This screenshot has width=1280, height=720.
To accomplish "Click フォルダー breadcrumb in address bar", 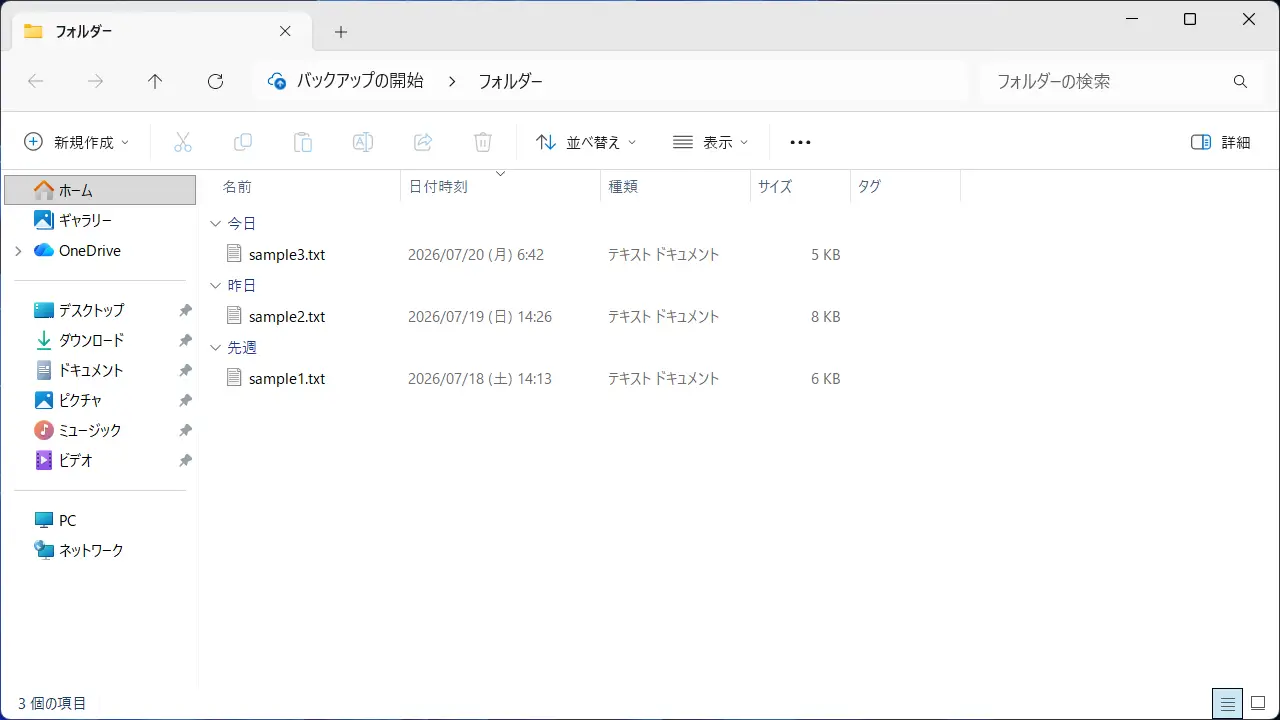I will (x=510, y=81).
